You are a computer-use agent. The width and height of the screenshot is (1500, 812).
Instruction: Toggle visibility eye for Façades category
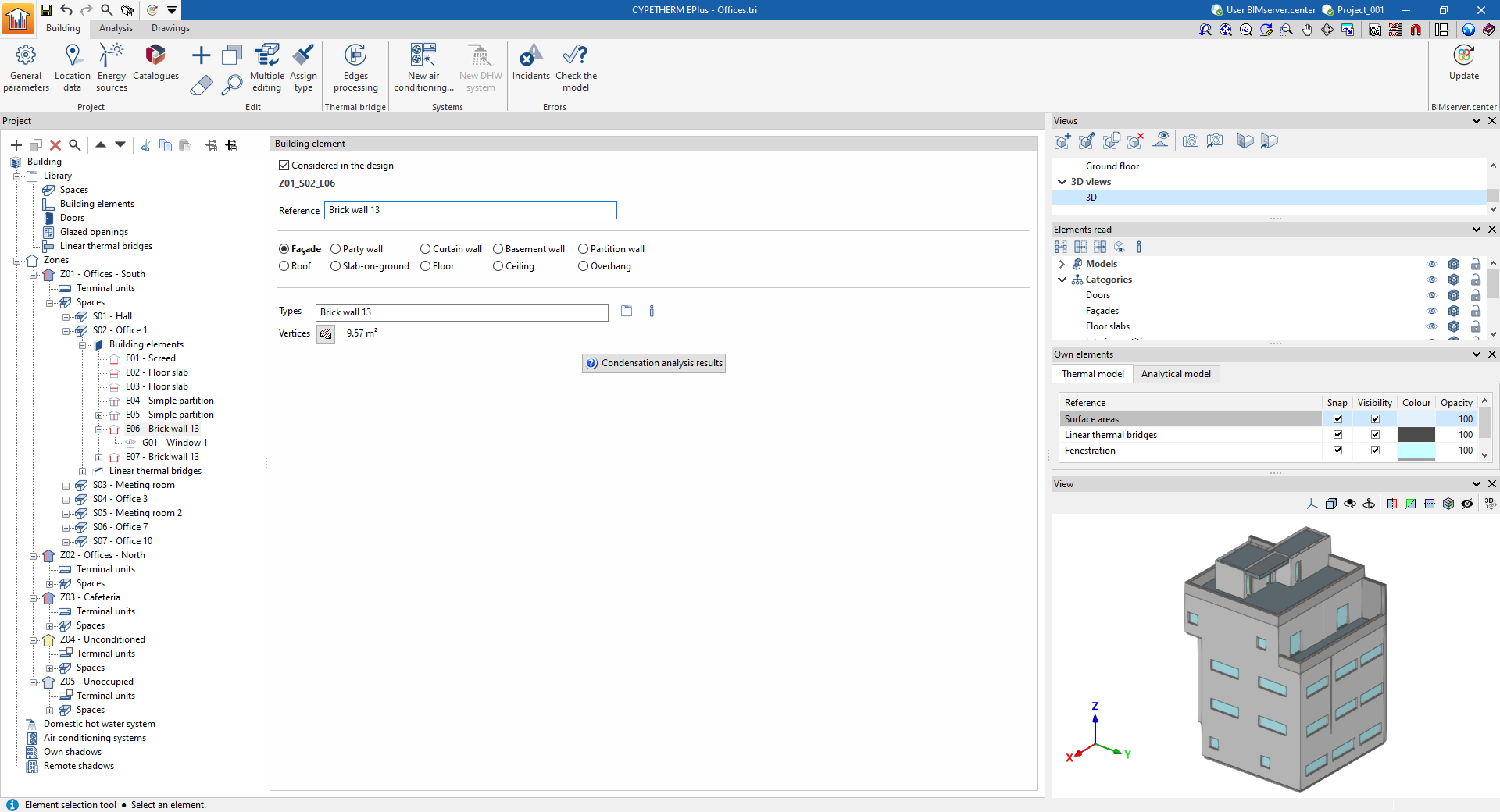pos(1431,311)
